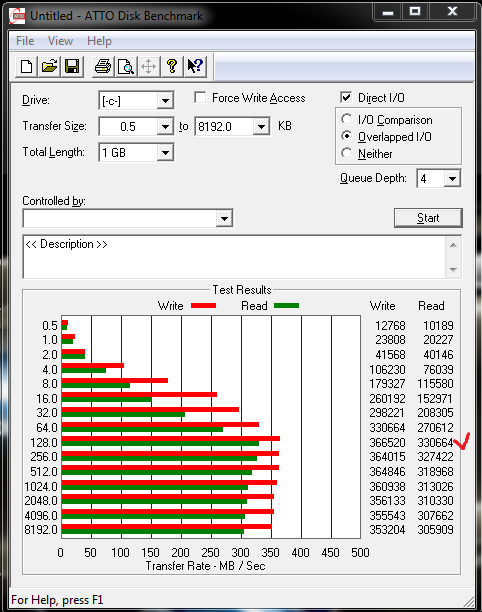Screen dimensions: 482x612
Task: Click the 8192.0 transfer size row label
Action: click(41, 530)
